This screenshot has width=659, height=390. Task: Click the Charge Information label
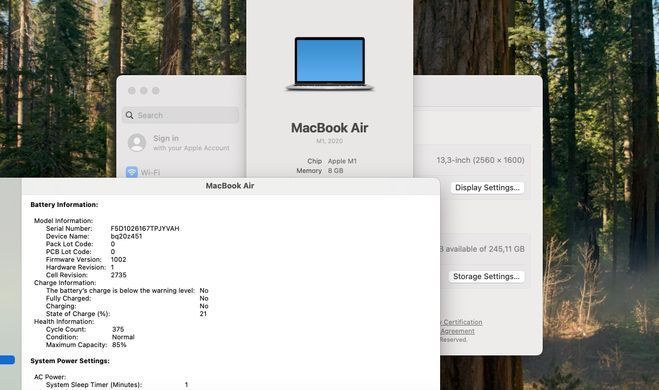click(65, 283)
